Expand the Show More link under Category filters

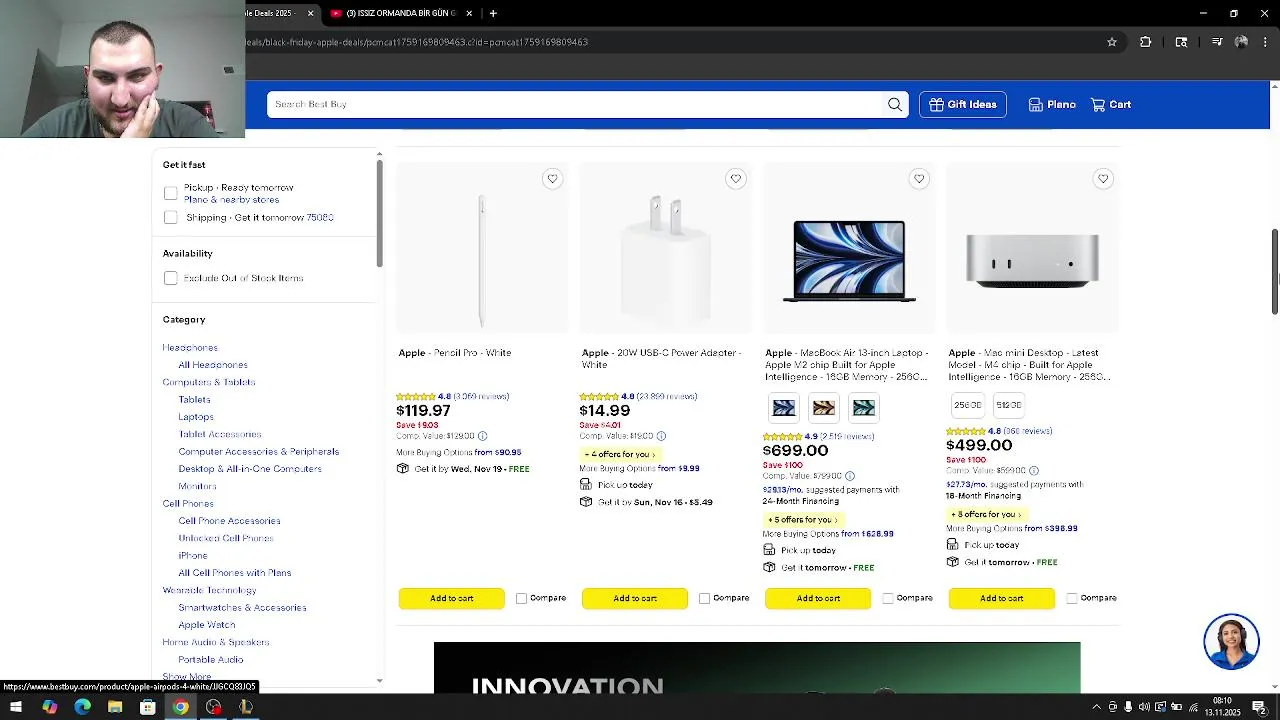pos(187,677)
